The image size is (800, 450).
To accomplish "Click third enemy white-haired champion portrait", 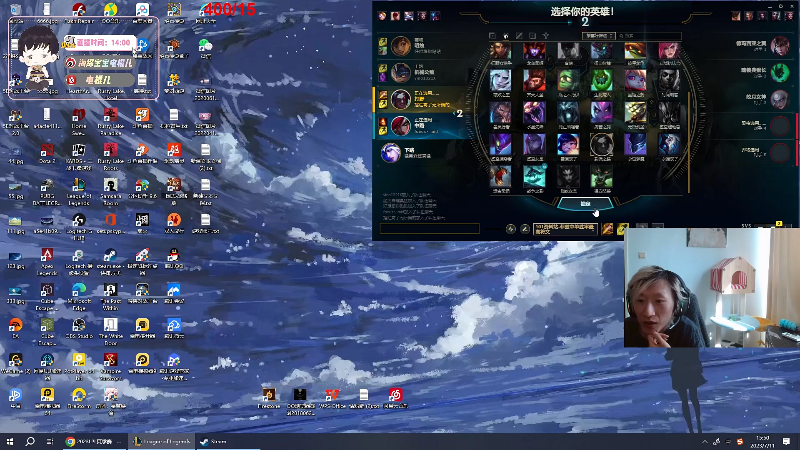I will click(780, 99).
